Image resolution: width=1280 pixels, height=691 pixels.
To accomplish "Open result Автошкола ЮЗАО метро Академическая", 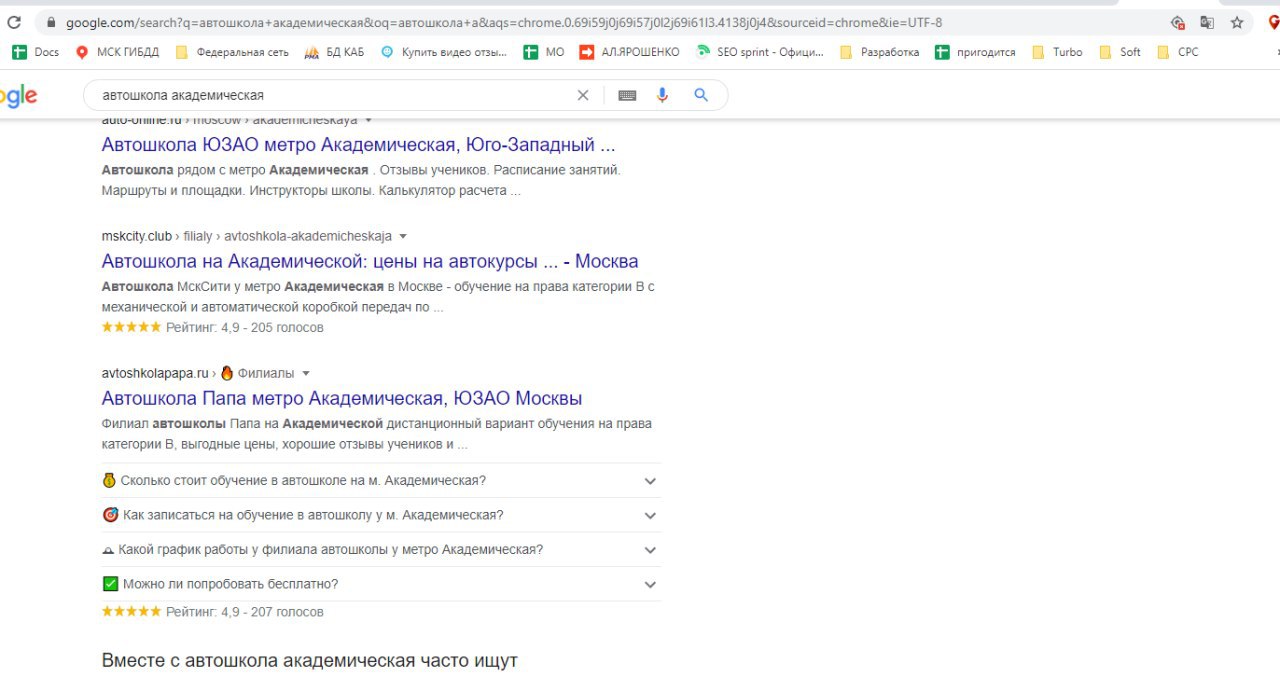I will [358, 145].
